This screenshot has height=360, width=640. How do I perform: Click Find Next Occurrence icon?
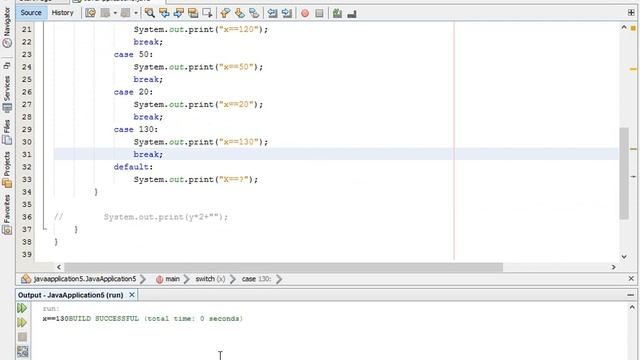(178, 13)
